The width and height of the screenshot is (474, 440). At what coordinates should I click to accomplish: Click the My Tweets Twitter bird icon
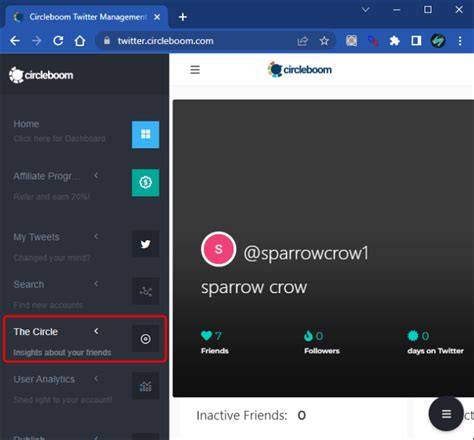point(145,244)
